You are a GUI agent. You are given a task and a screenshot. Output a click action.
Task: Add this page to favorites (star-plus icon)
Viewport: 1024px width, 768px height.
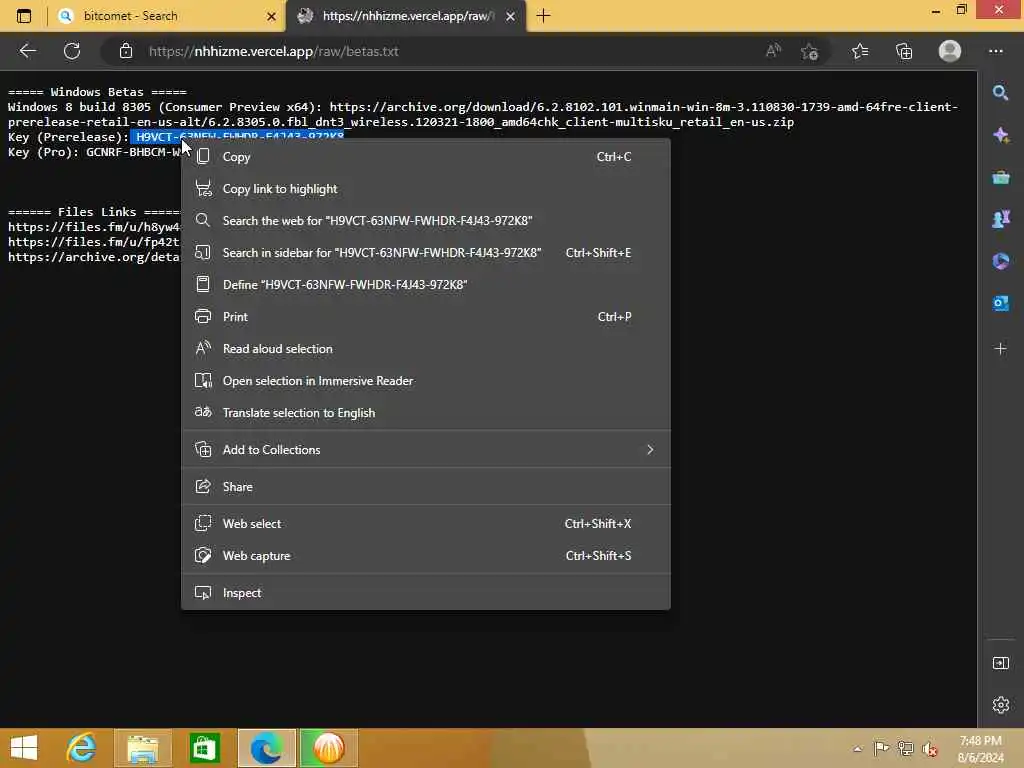810,51
